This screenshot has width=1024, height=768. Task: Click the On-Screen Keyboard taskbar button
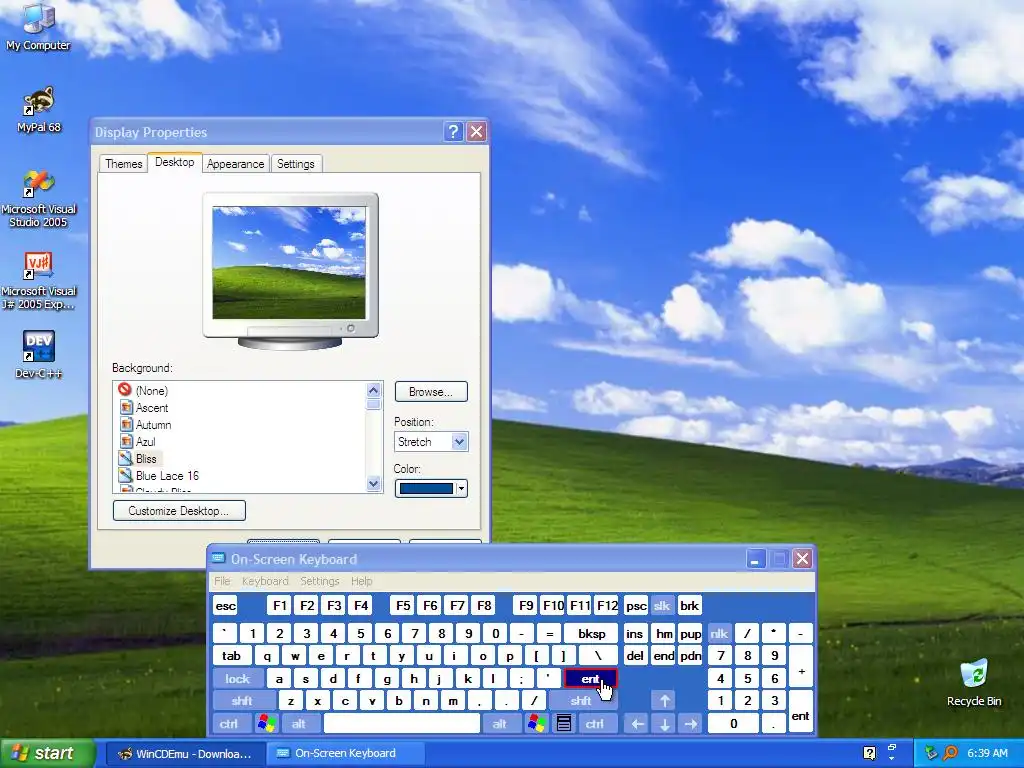(345, 754)
